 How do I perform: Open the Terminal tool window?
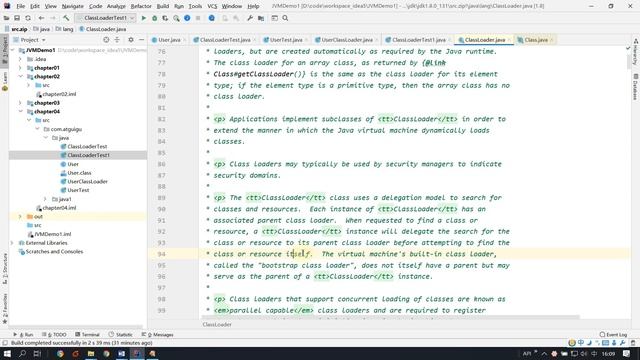tap(87, 335)
